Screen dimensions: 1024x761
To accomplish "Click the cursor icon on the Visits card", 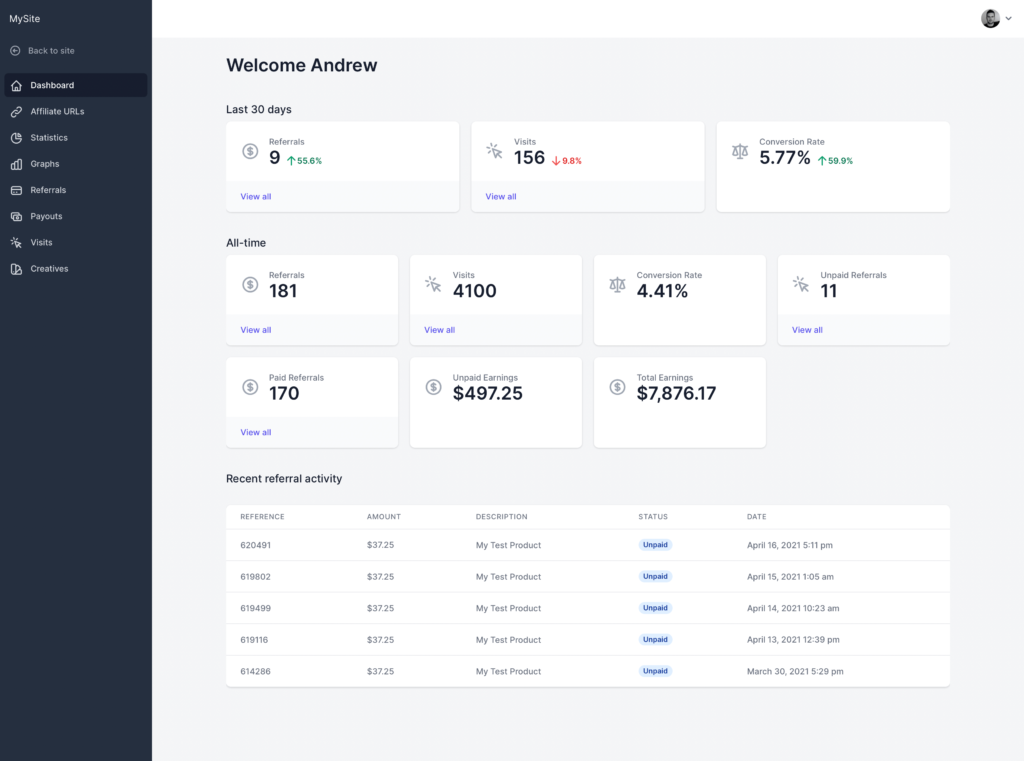I will tap(493, 150).
